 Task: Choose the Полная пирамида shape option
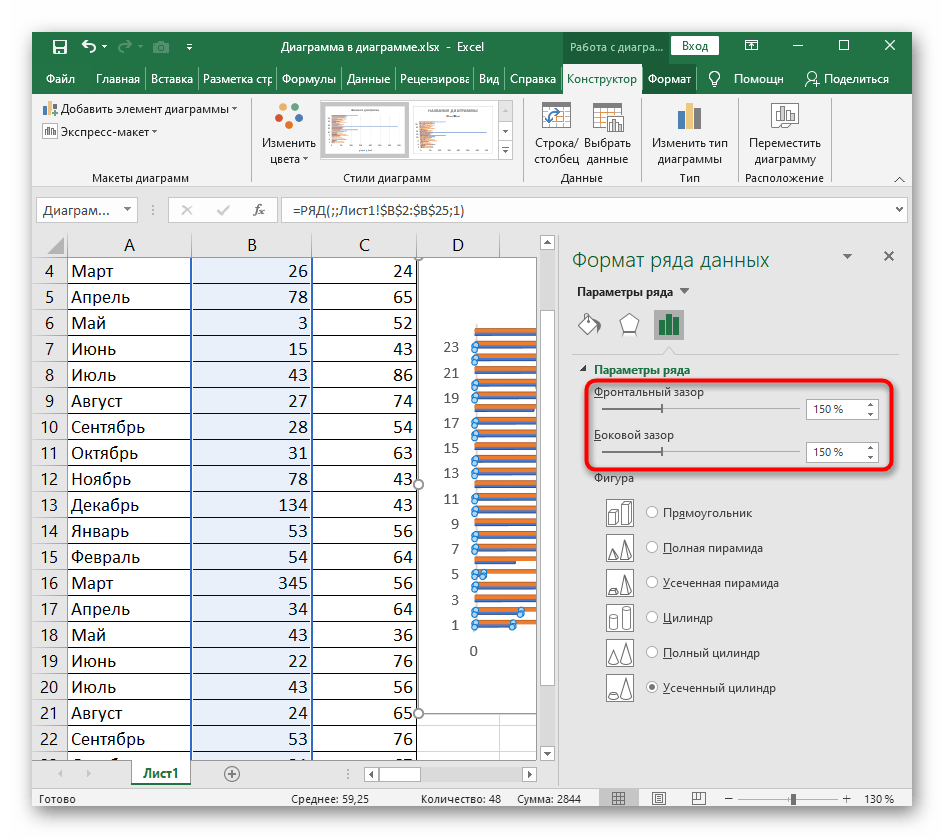point(652,548)
